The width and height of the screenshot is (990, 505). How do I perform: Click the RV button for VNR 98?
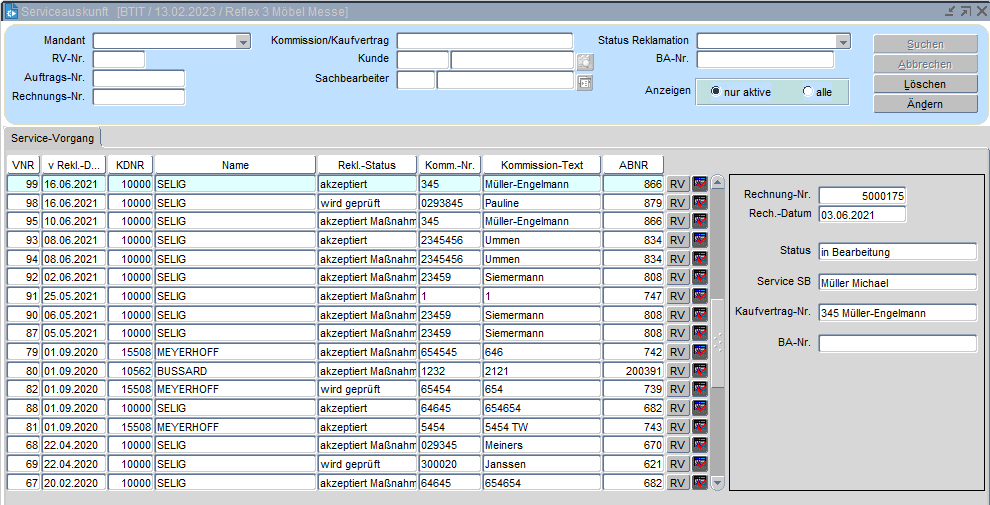pyautogui.click(x=678, y=203)
